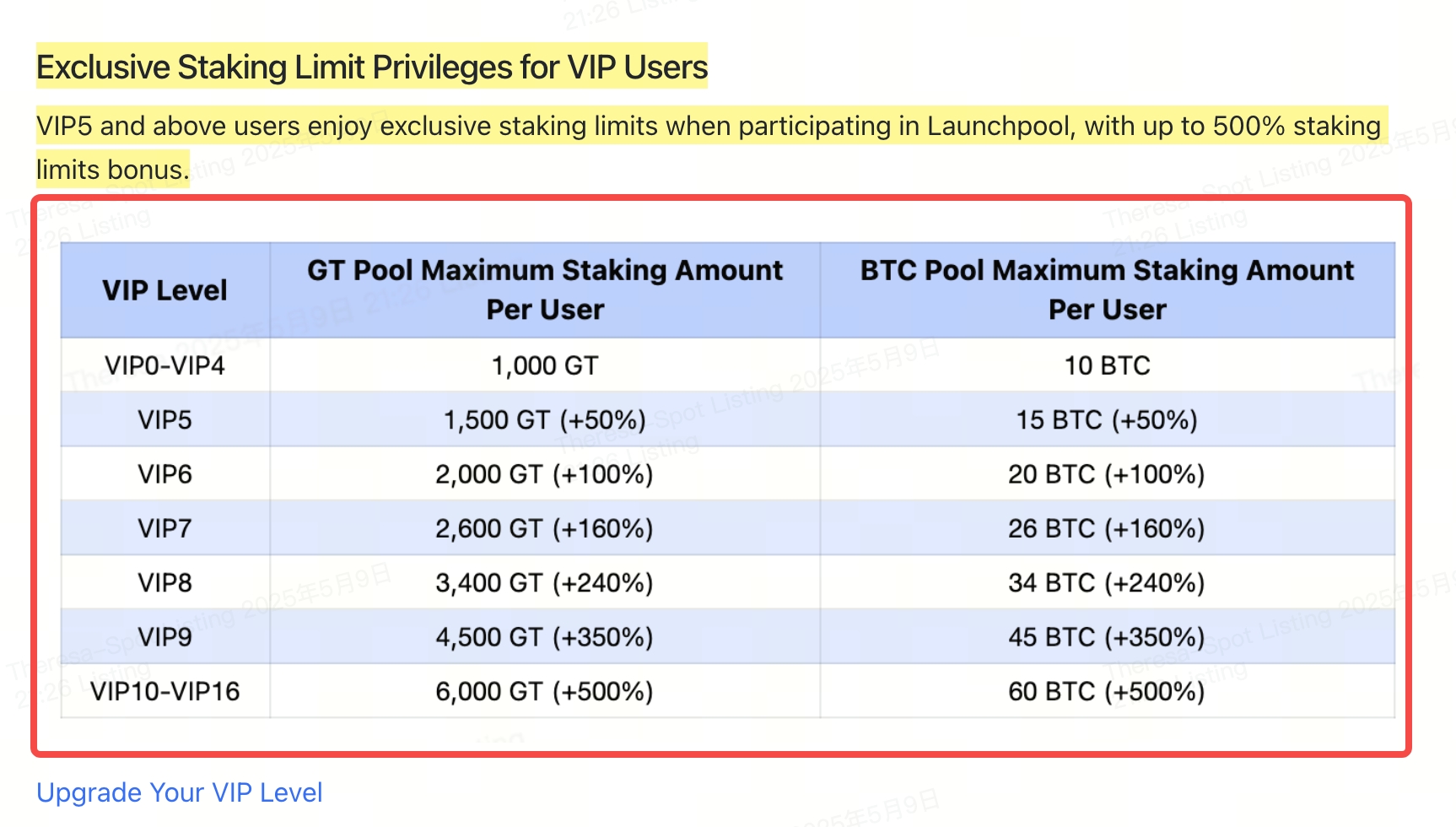Select the VIP10-VIP16 row label cell
The image size is (1456, 827).
pyautogui.click(x=165, y=691)
